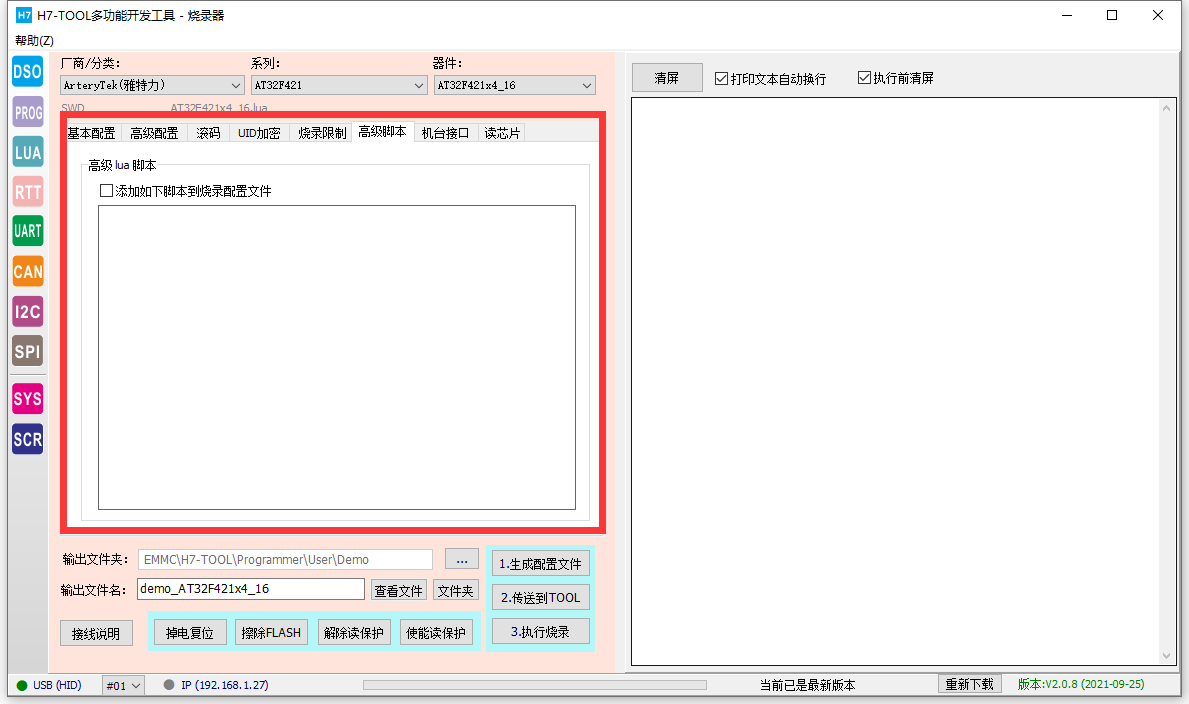Open the RTT viewer tool

pyautogui.click(x=27, y=192)
